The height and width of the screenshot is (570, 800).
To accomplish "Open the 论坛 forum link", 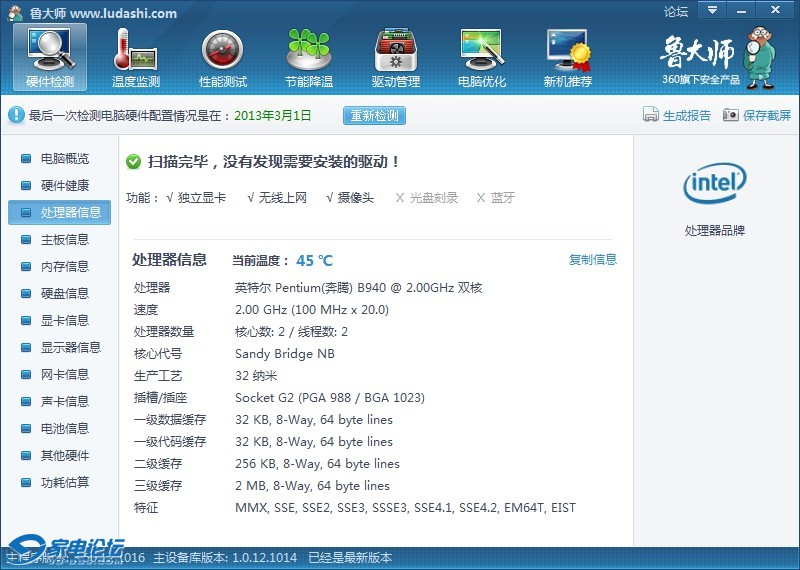I will [x=676, y=12].
